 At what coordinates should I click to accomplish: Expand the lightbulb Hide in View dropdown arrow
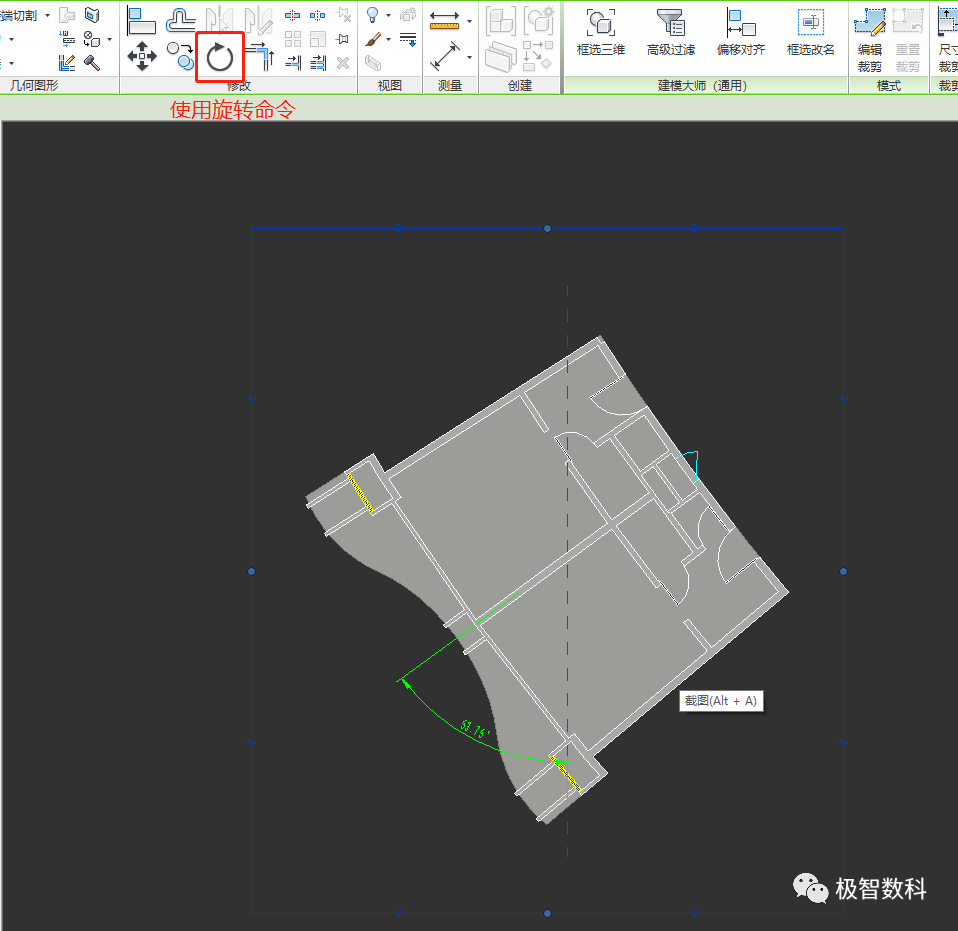pos(388,15)
